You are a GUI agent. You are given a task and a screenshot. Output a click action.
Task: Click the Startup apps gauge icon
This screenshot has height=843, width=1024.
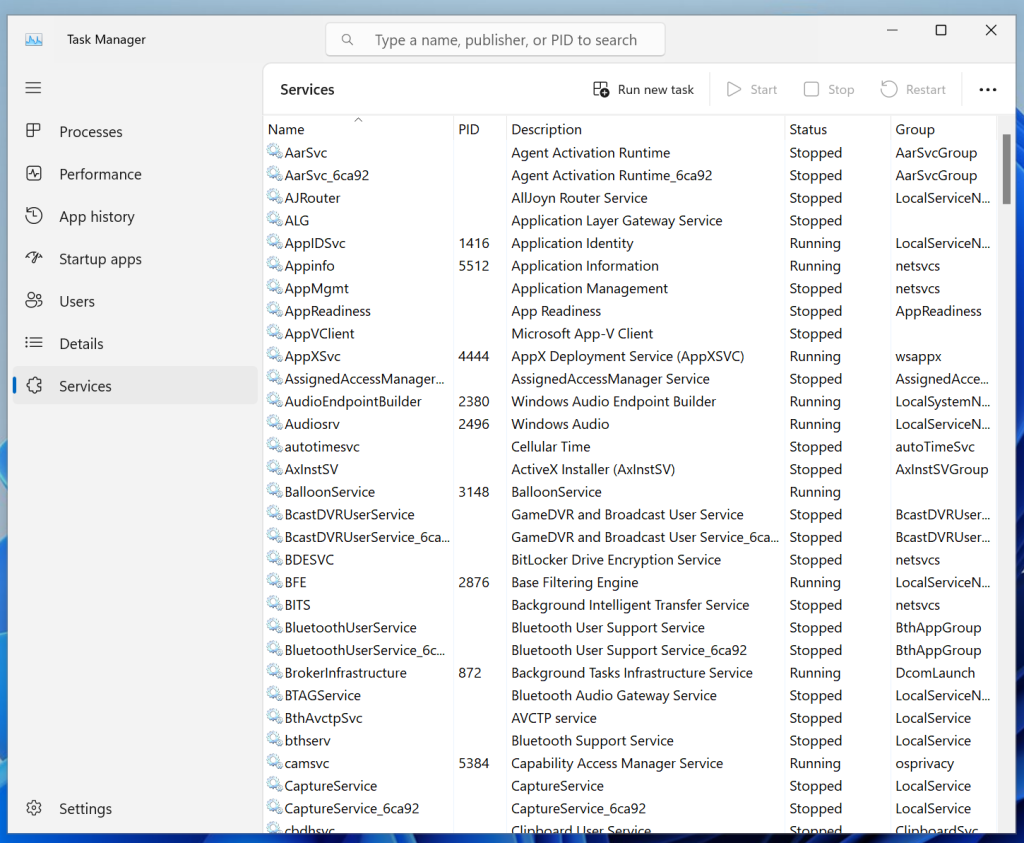[34, 259]
